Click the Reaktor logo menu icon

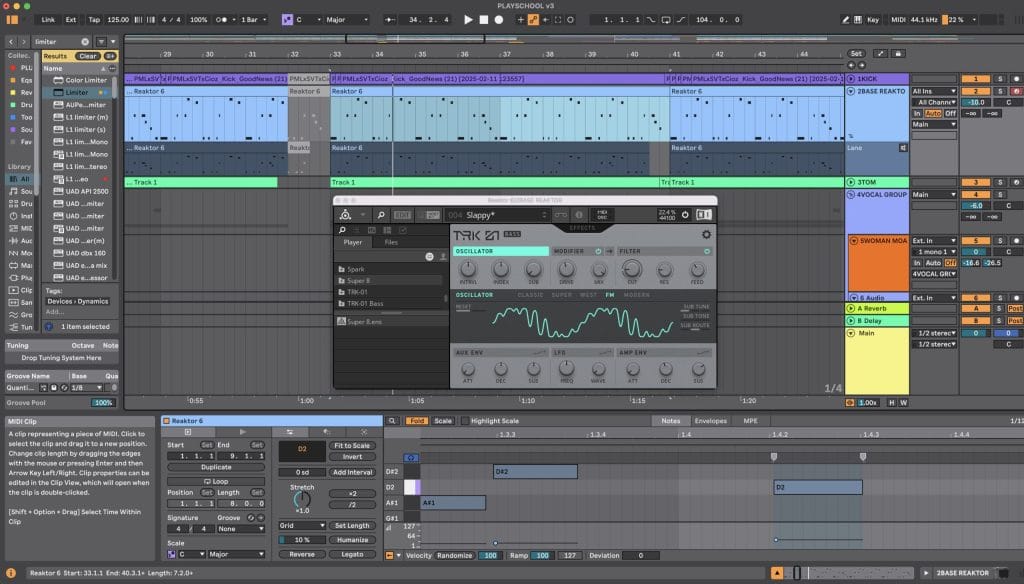(x=345, y=214)
